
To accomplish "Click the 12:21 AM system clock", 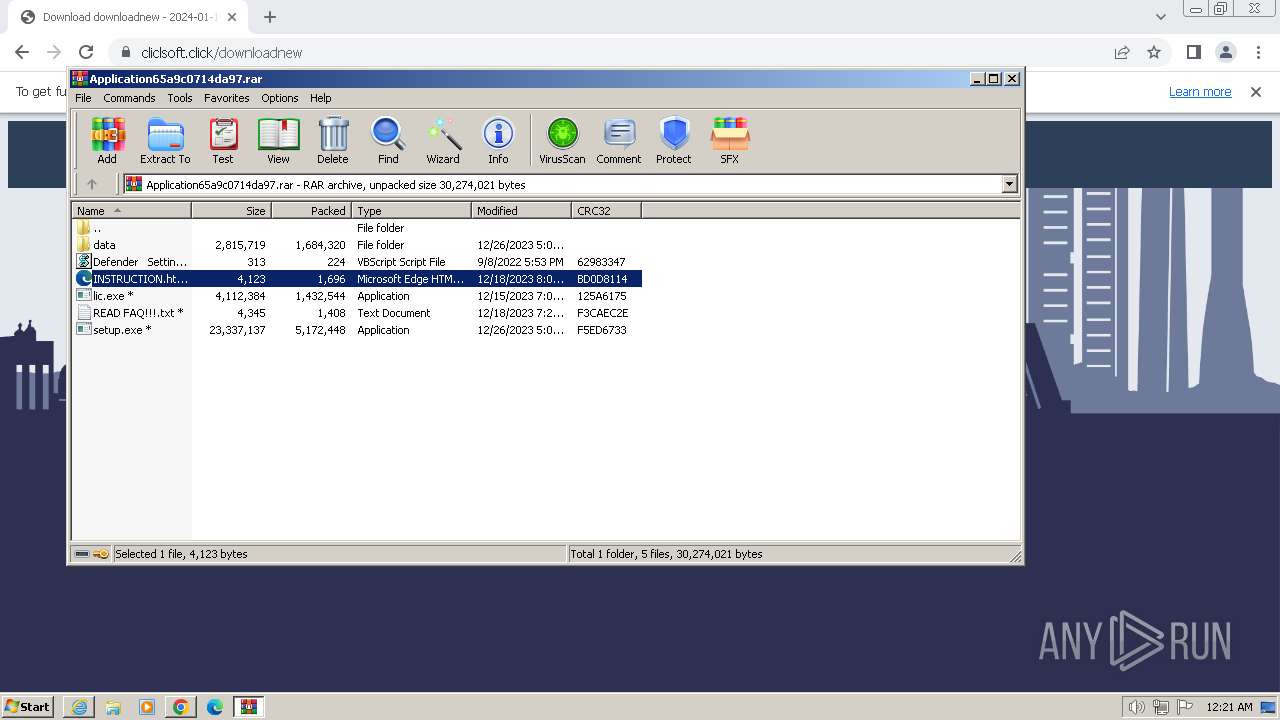I will (x=1229, y=707).
